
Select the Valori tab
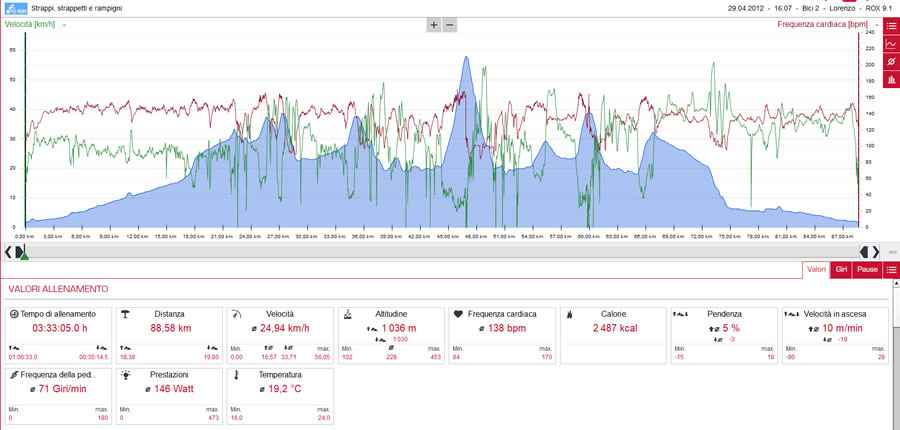(816, 269)
